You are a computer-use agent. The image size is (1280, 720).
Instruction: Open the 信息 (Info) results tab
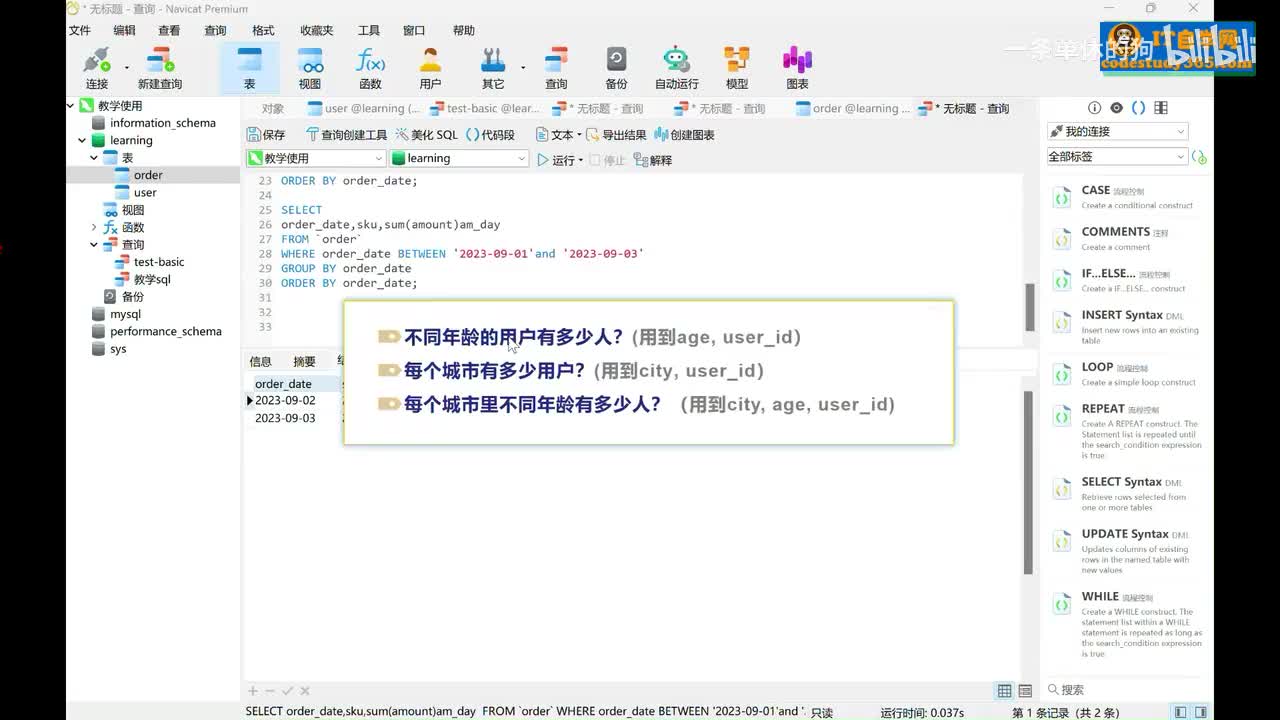point(260,361)
